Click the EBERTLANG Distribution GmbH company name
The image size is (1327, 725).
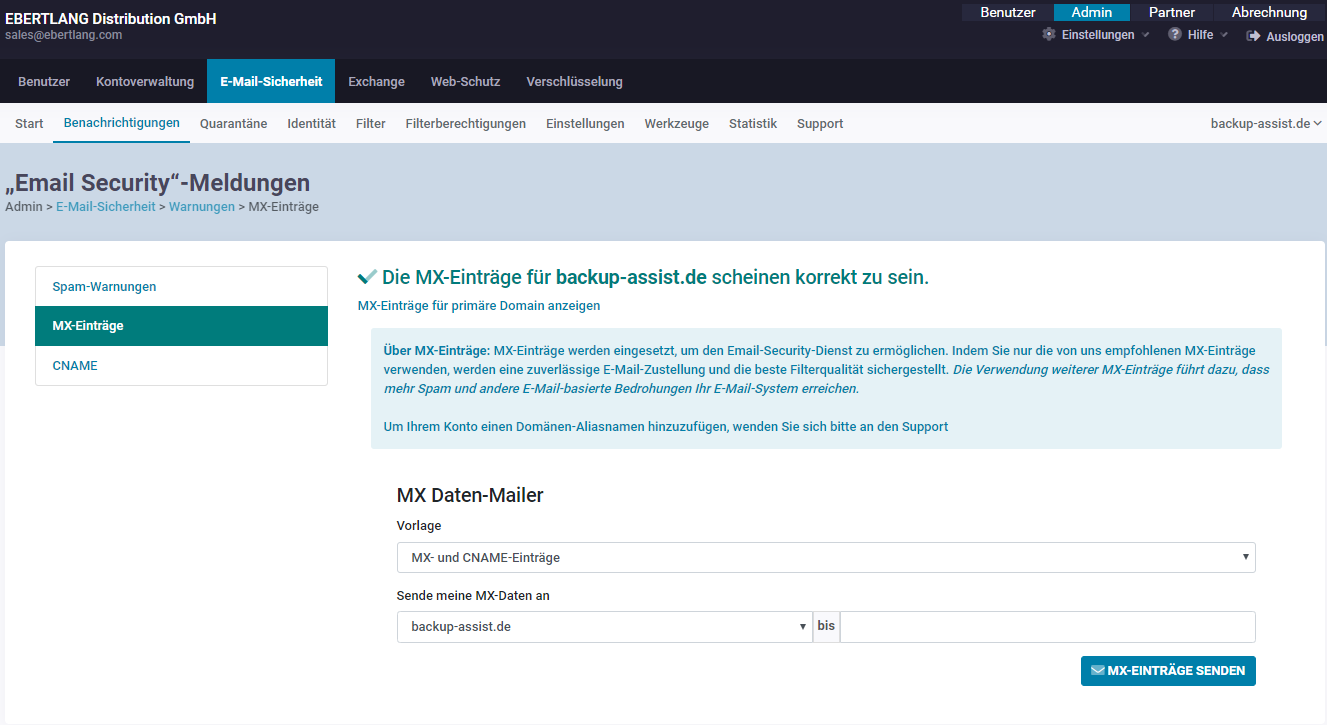coord(111,18)
